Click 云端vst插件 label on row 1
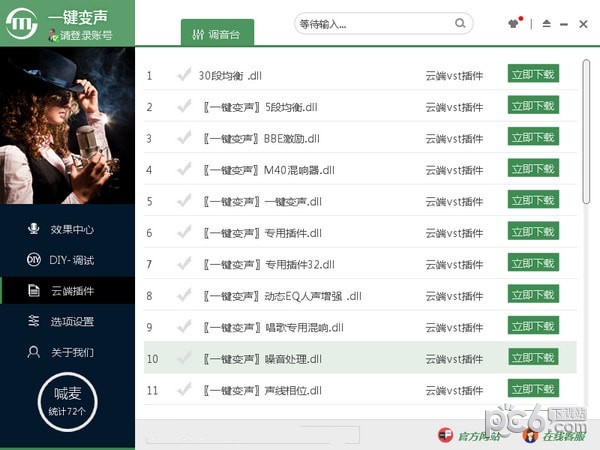This screenshot has width=600, height=450. pyautogui.click(x=454, y=76)
